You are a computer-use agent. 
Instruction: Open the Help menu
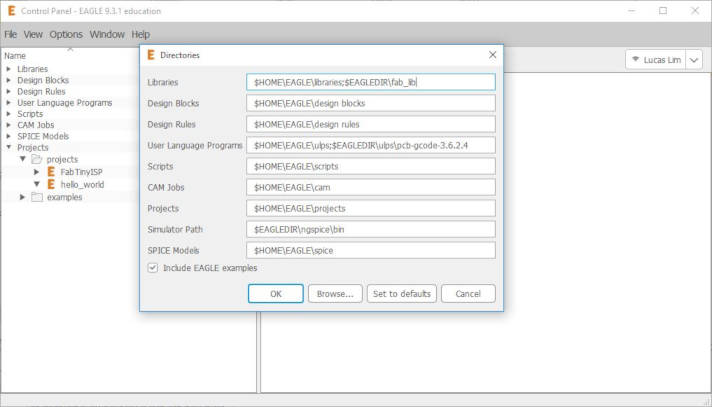click(x=141, y=35)
